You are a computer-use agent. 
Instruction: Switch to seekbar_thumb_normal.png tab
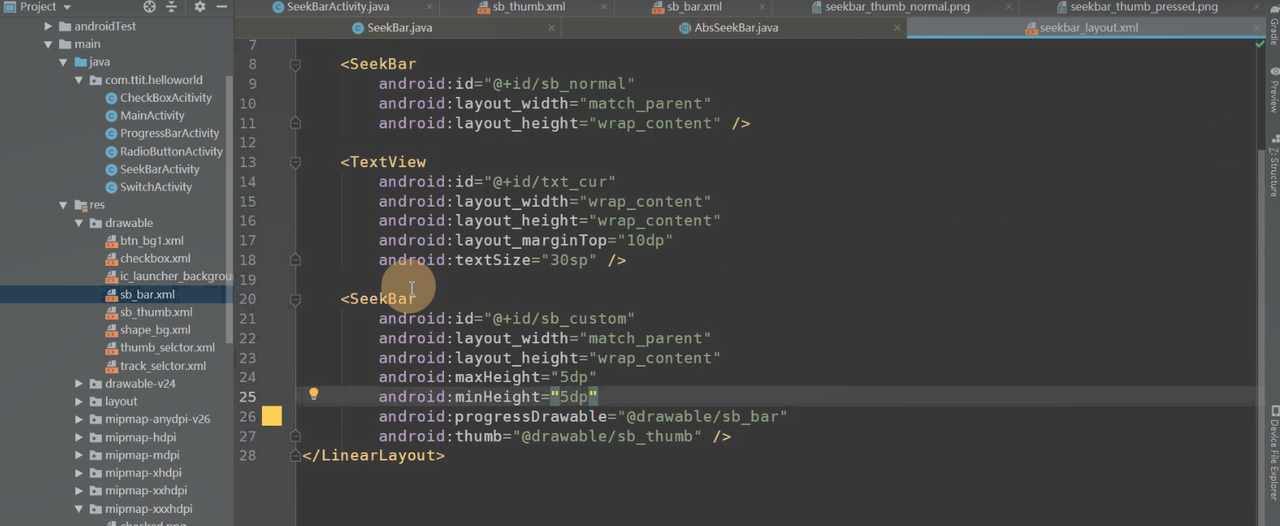coord(897,7)
